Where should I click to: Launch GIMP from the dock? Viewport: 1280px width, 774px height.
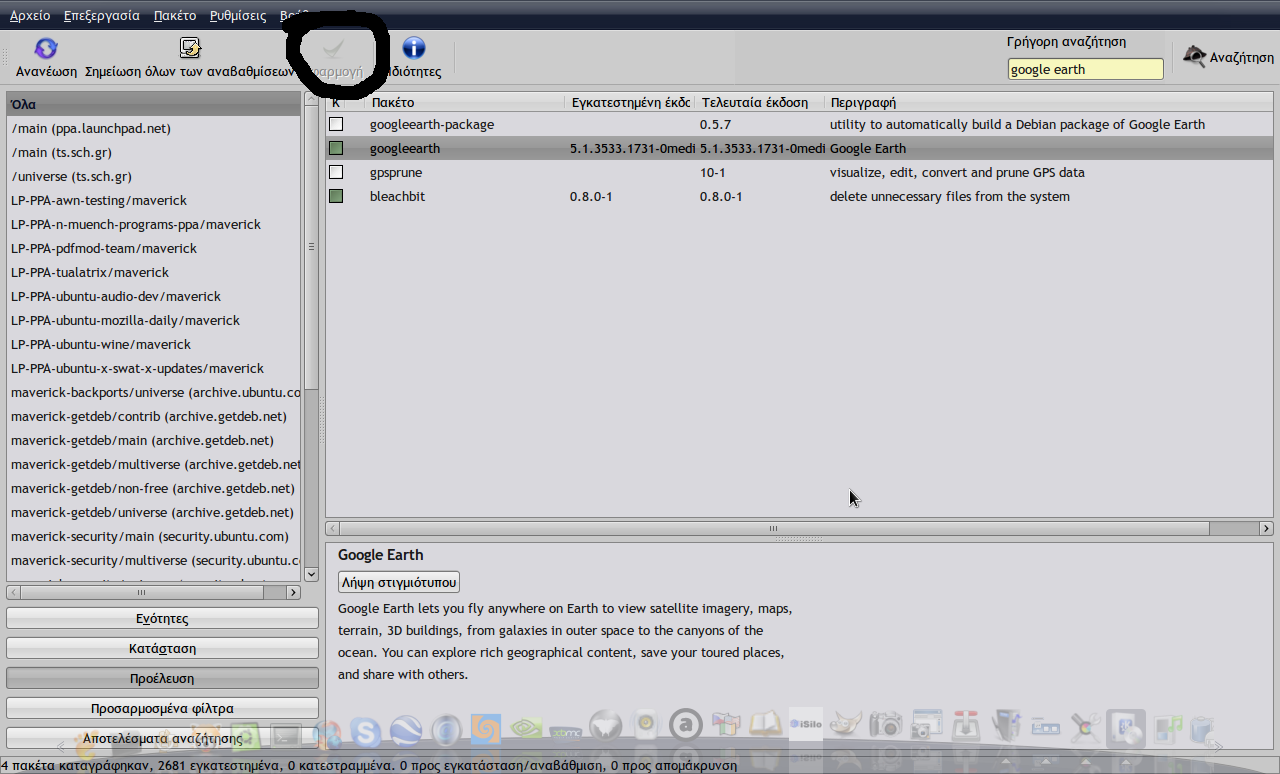(847, 725)
